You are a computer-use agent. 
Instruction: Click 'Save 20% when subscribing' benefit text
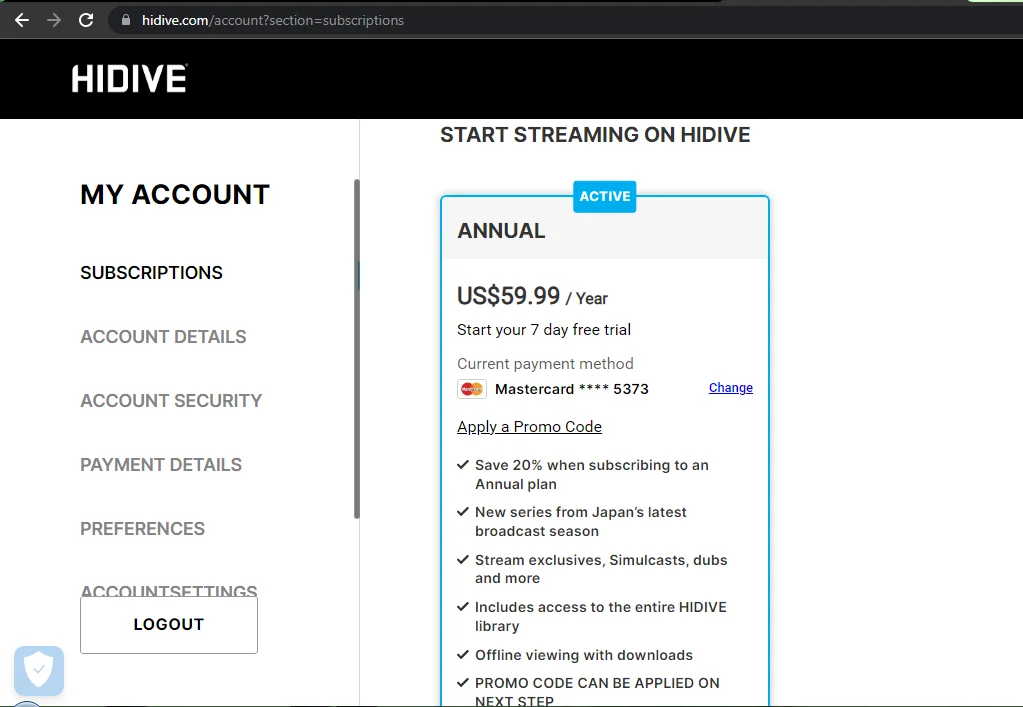point(592,474)
